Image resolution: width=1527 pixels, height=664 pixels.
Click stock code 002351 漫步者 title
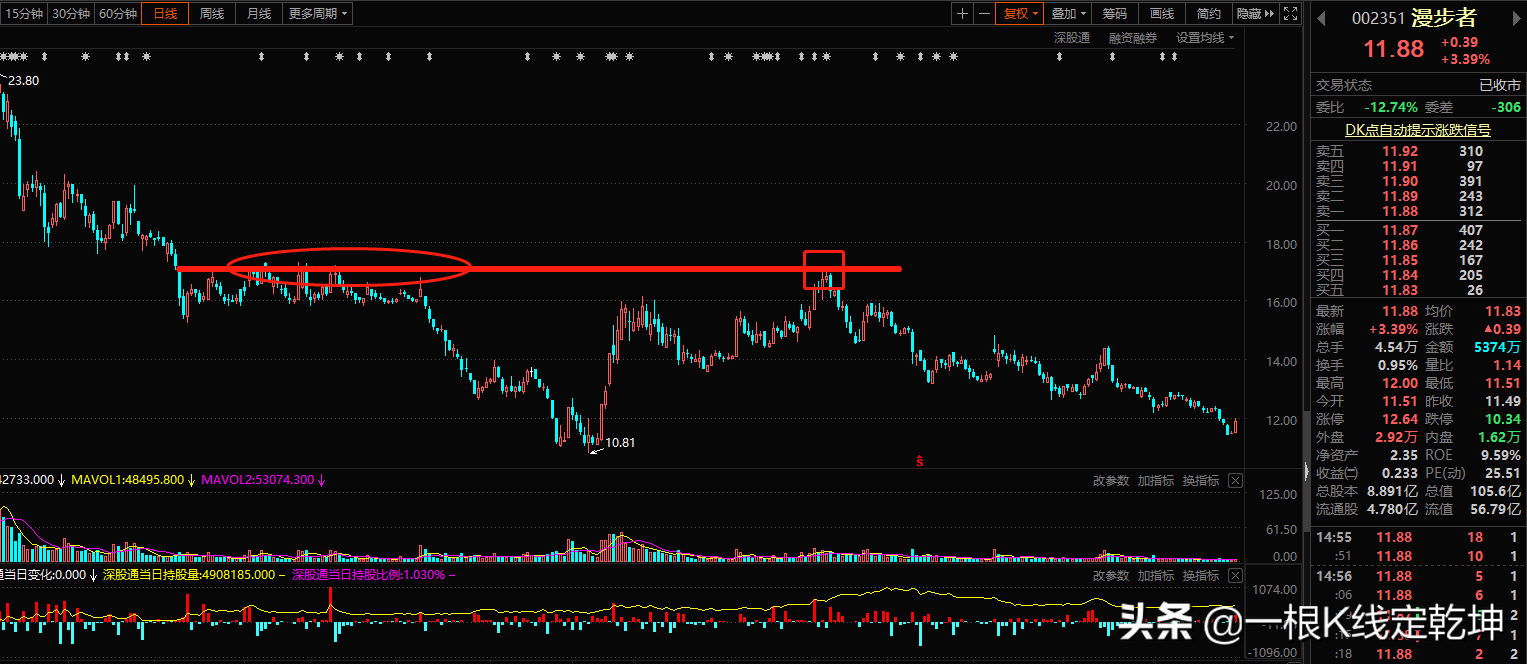(x=1413, y=18)
